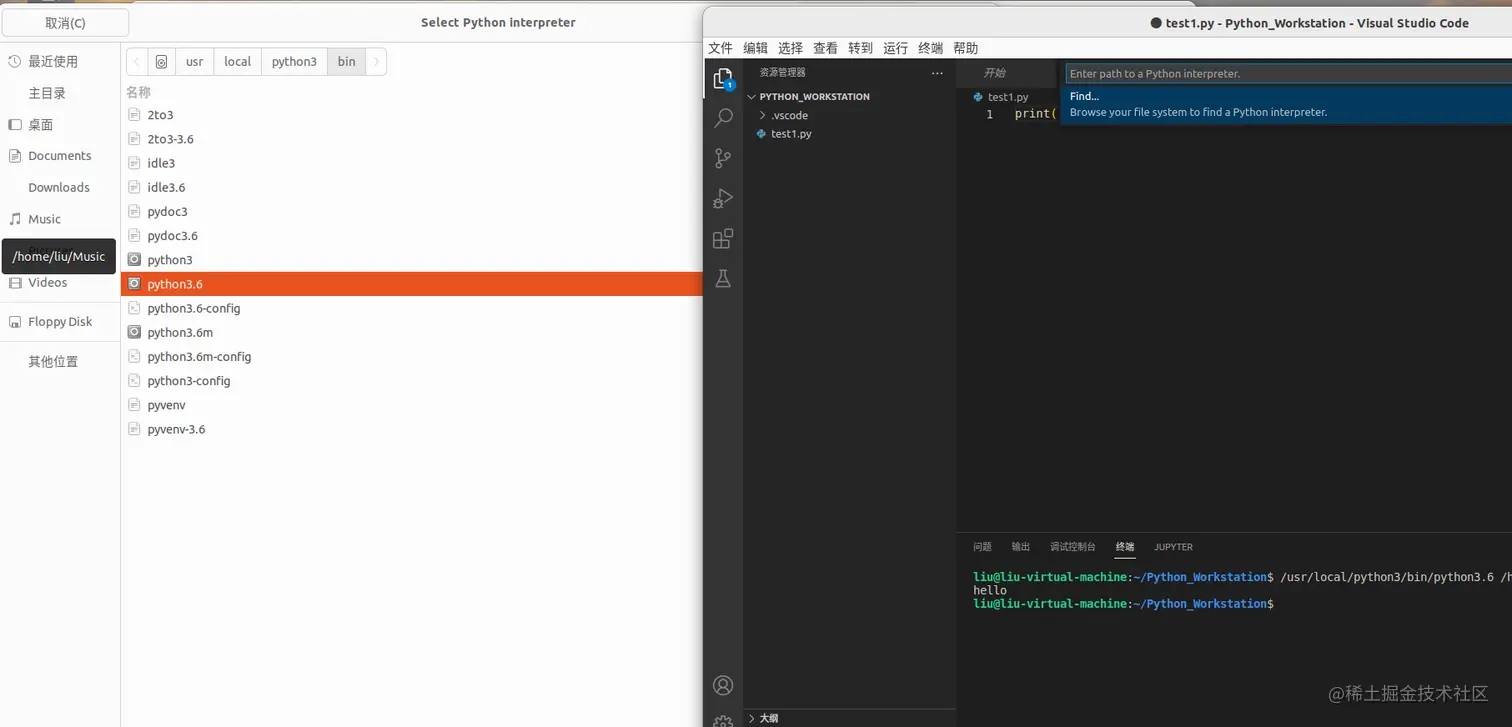Switch to the 问题 panel tab
Viewport: 1512px width, 727px height.
(x=983, y=547)
